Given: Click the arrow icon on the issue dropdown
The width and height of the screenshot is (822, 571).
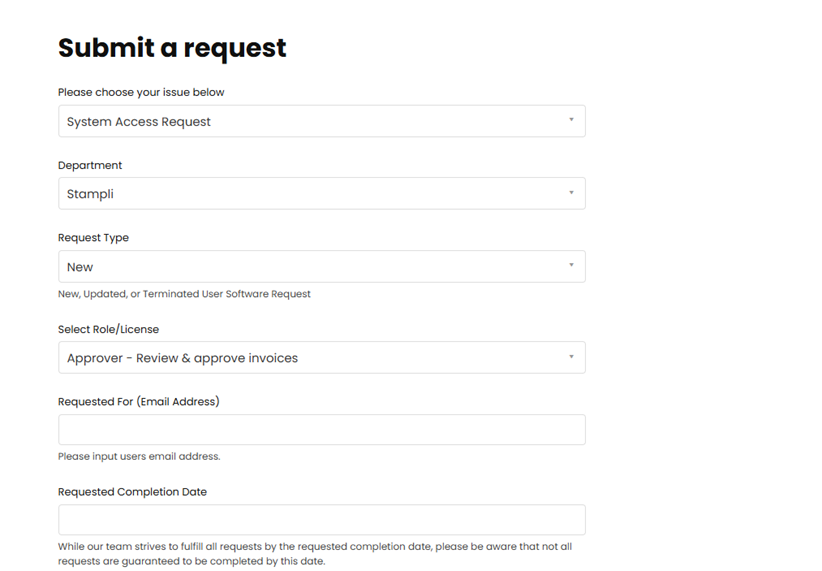Looking at the screenshot, I should [x=571, y=120].
